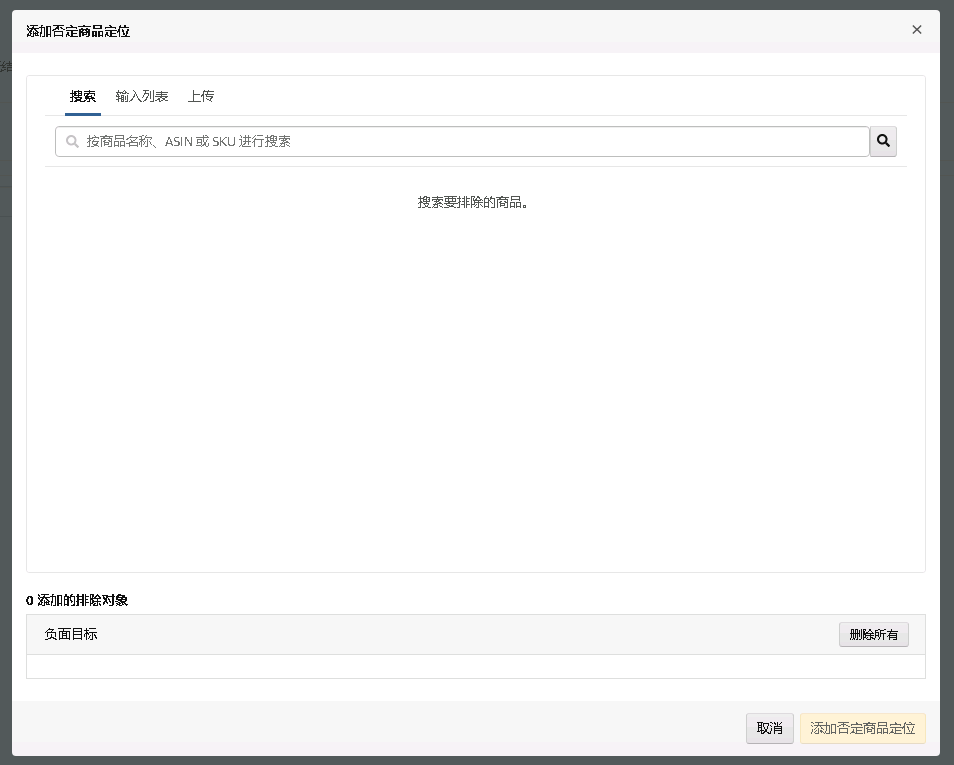Open the 输入列表 tab

pyautogui.click(x=142, y=96)
